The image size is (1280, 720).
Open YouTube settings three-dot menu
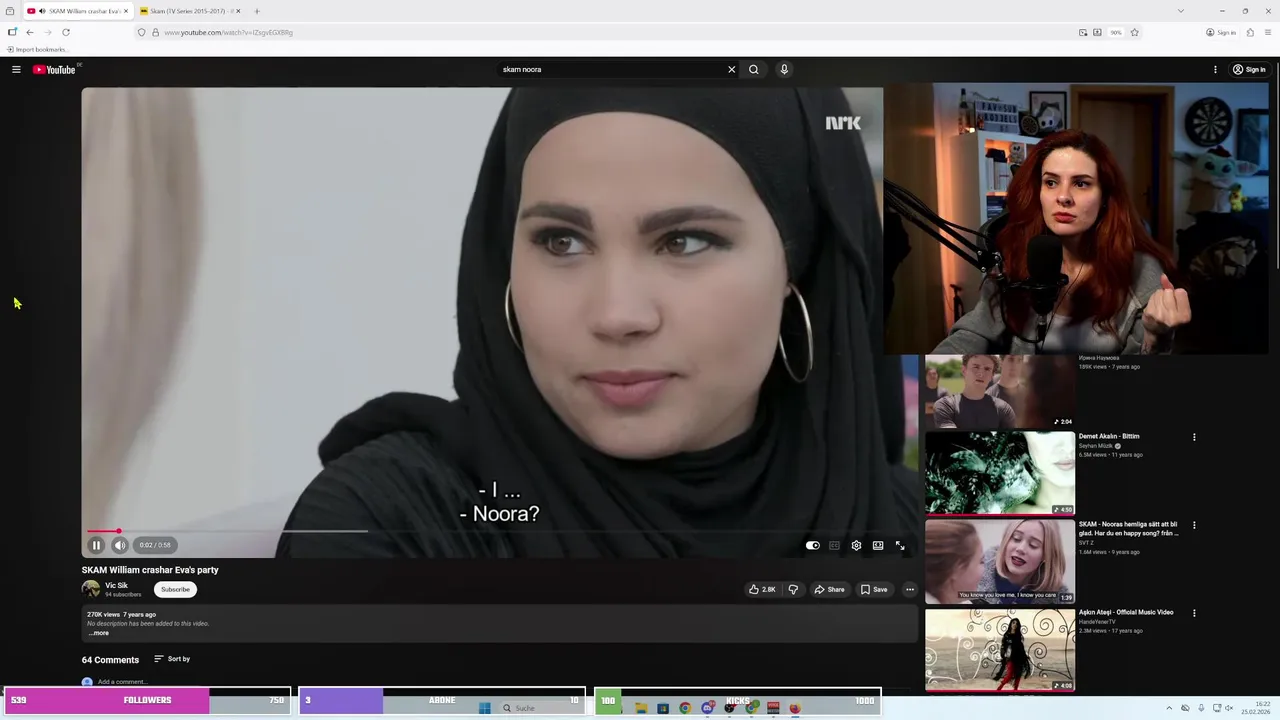(1215, 69)
